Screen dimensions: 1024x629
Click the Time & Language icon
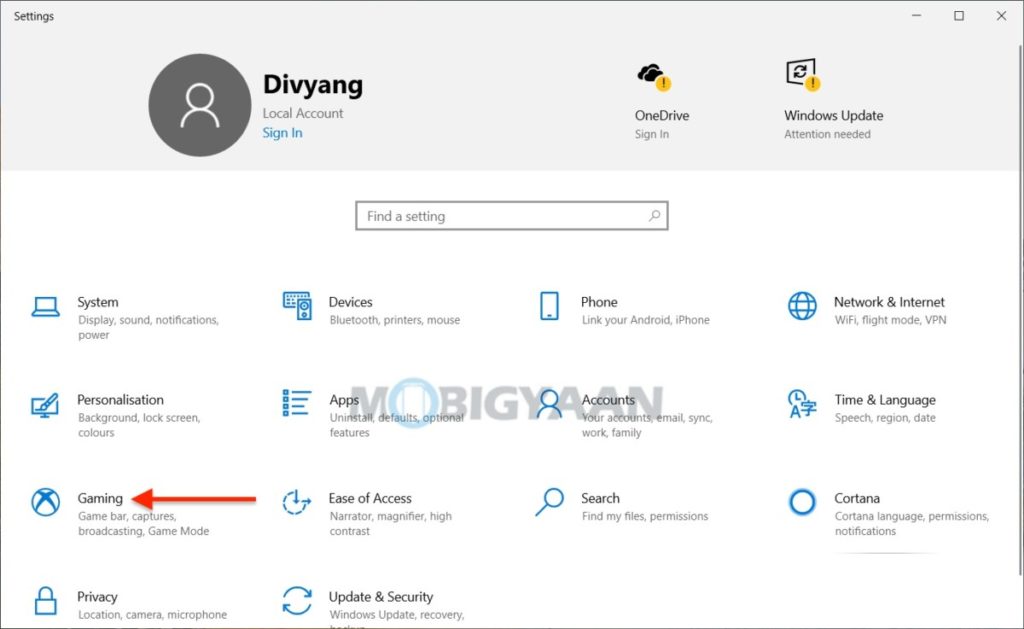pyautogui.click(x=802, y=405)
